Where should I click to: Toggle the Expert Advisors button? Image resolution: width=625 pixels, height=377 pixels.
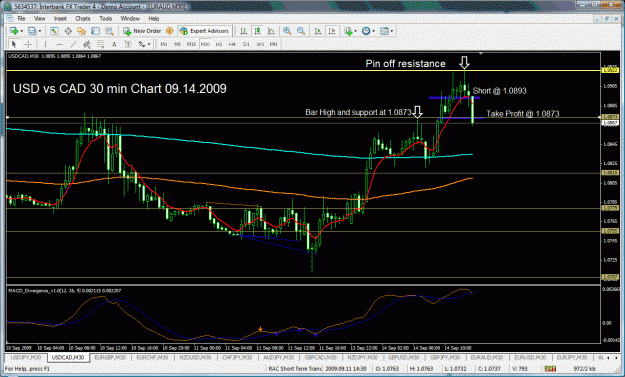[x=204, y=31]
